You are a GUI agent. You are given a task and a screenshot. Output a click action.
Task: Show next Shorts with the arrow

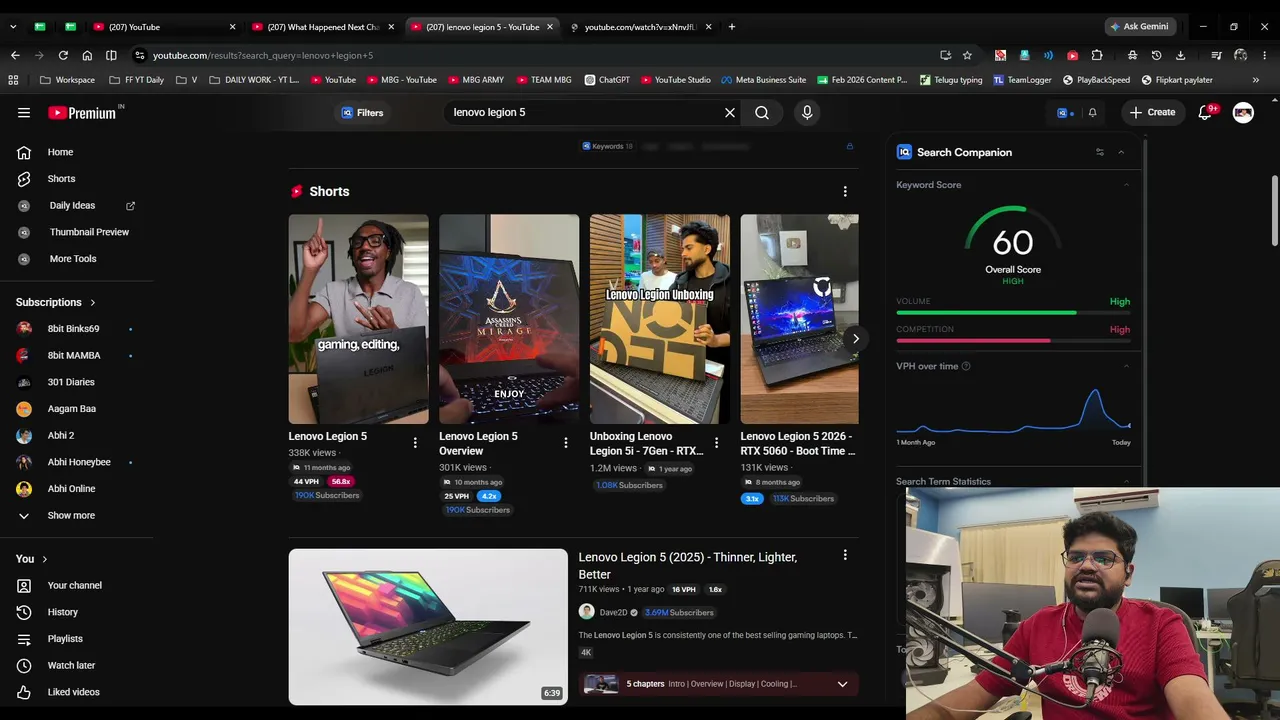coord(856,339)
